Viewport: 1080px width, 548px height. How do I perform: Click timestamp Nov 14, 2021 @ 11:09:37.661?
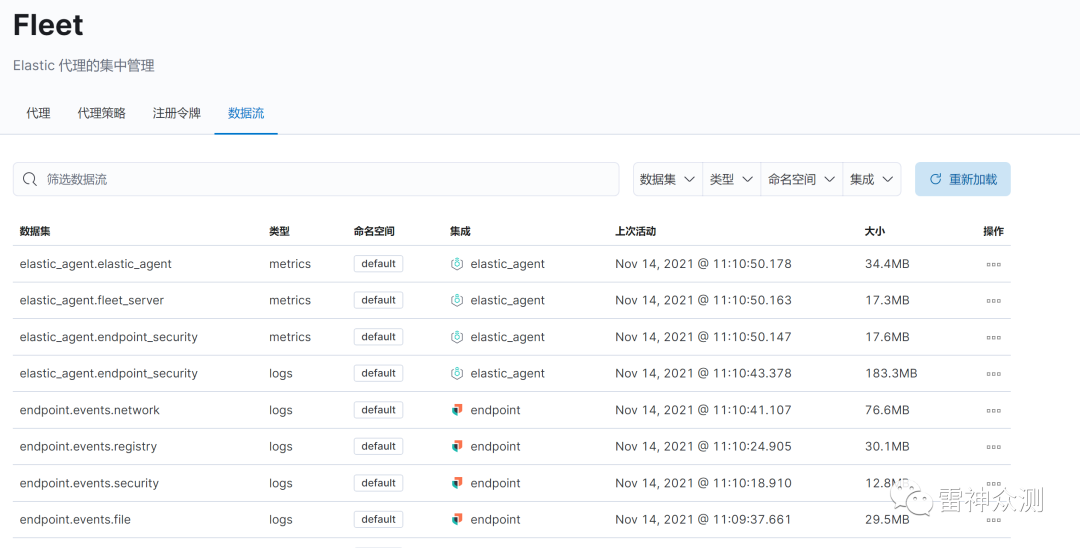tap(703, 519)
